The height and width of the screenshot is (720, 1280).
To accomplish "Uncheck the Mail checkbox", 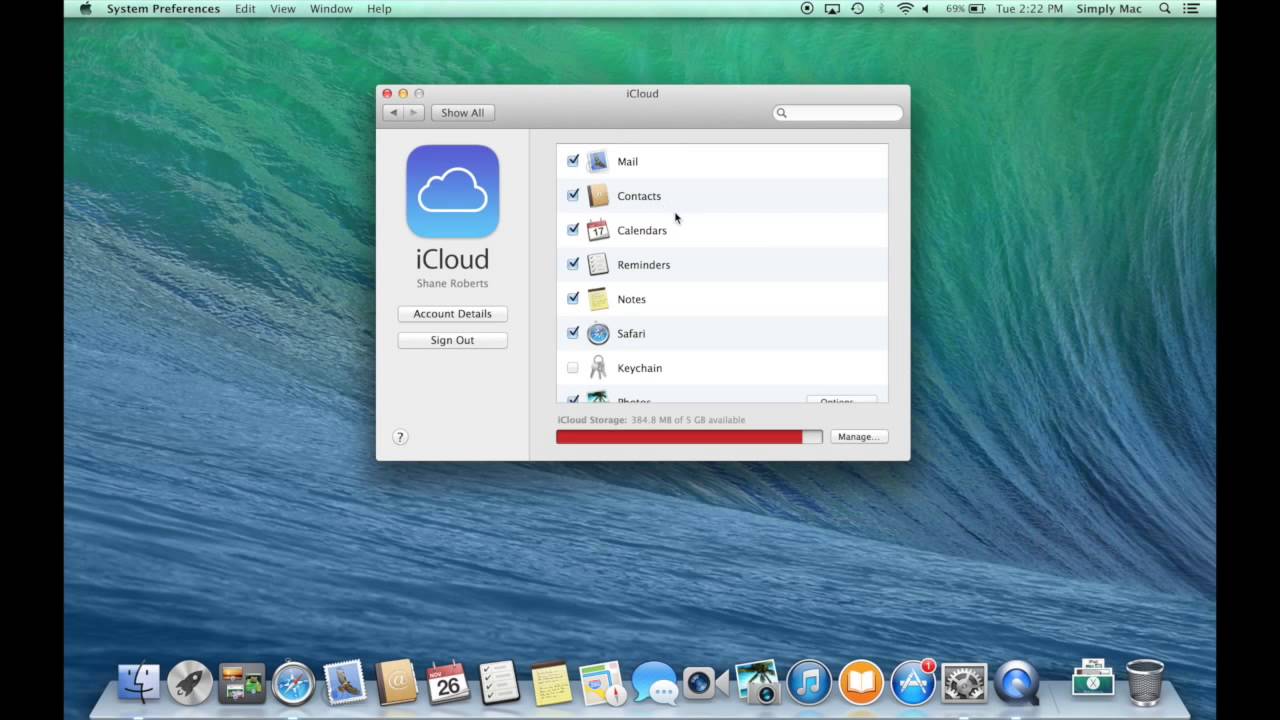I will [x=573, y=160].
